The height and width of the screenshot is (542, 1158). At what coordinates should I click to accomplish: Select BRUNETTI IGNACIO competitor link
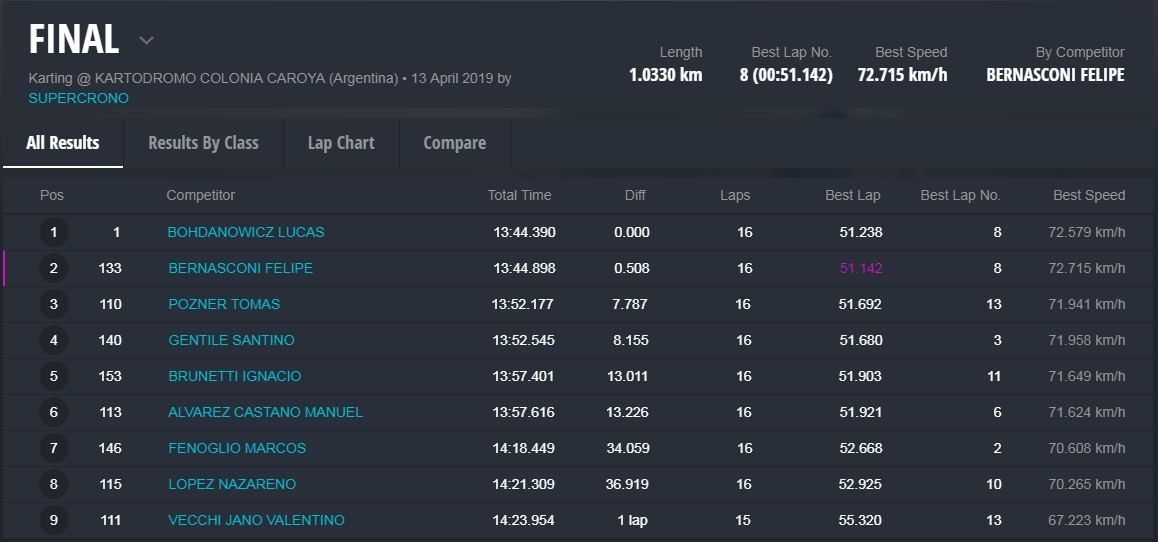pyautogui.click(x=234, y=376)
